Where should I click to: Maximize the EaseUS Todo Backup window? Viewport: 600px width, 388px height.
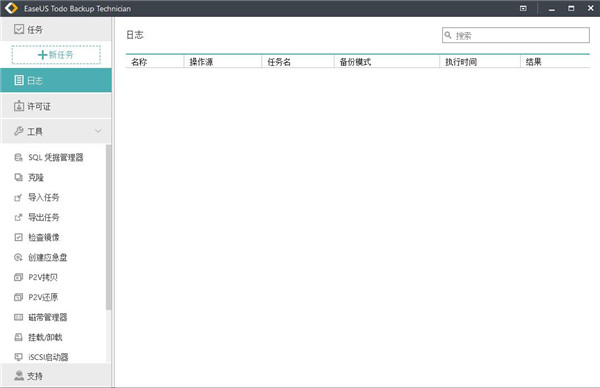pyautogui.click(x=571, y=8)
